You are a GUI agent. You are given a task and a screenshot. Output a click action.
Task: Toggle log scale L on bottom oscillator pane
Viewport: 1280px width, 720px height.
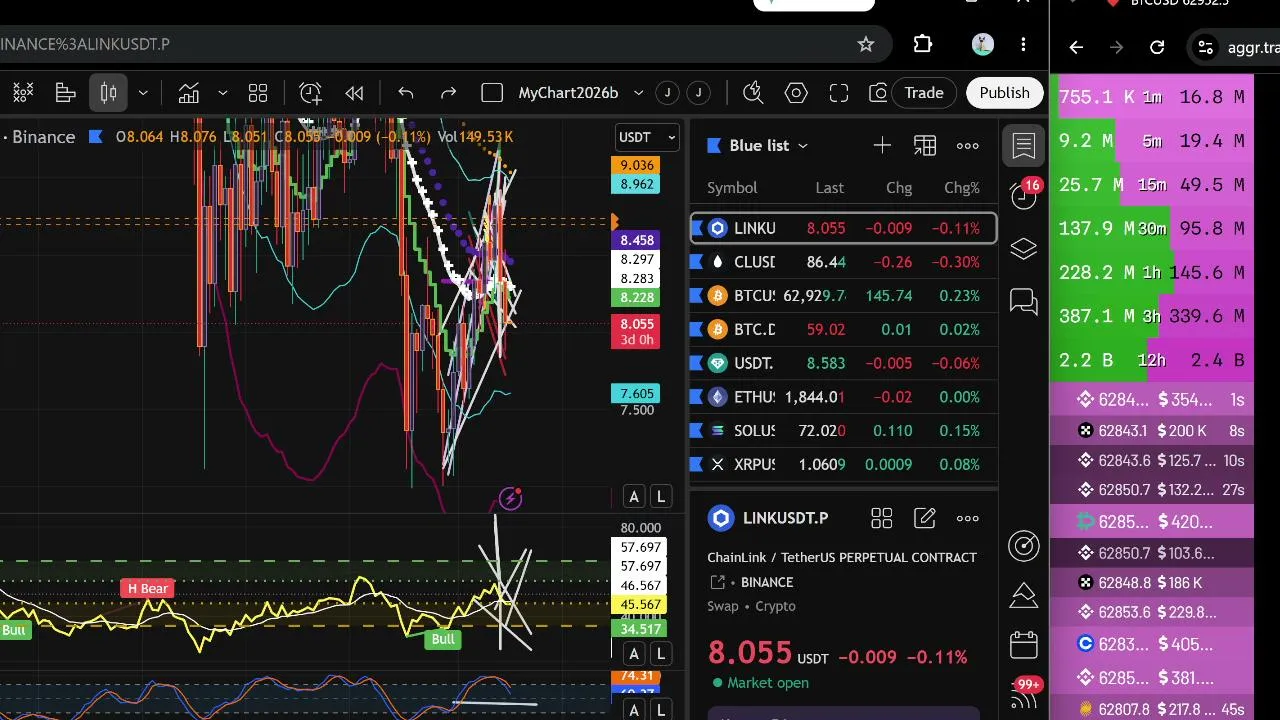[660, 711]
